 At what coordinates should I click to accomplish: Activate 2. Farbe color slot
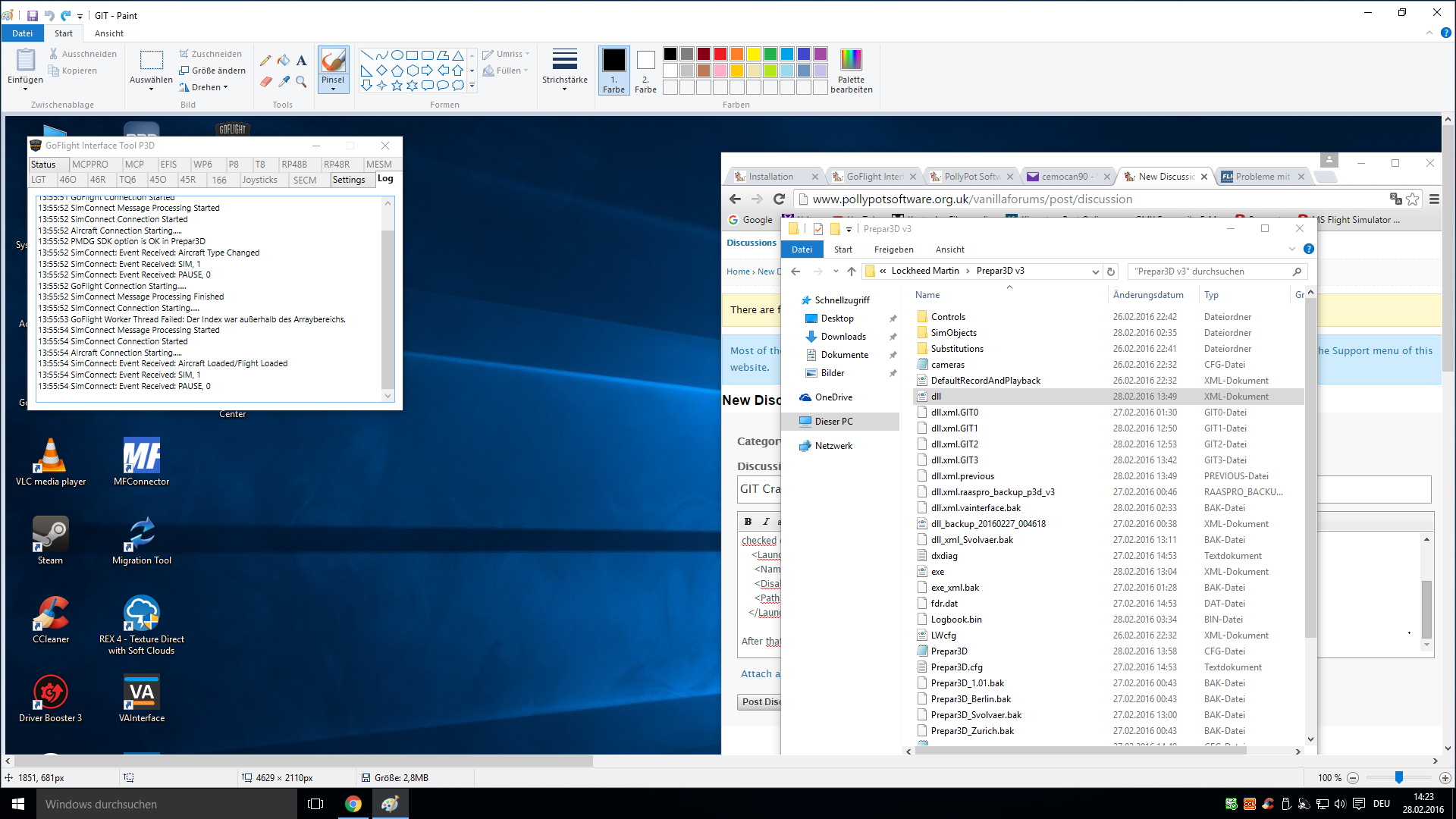pos(645,70)
